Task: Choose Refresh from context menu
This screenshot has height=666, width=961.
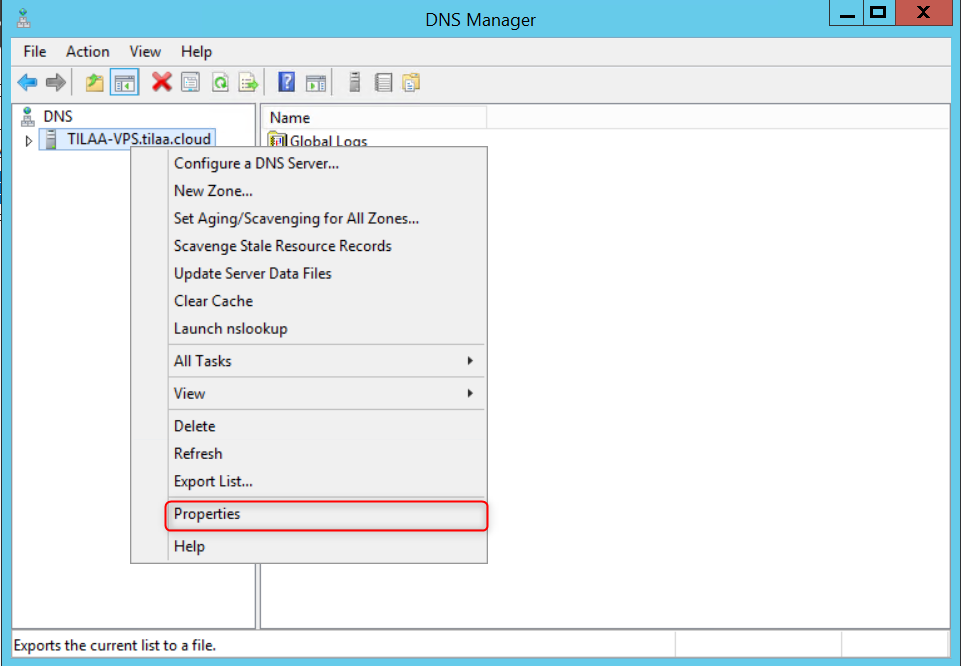Action: [x=327, y=454]
